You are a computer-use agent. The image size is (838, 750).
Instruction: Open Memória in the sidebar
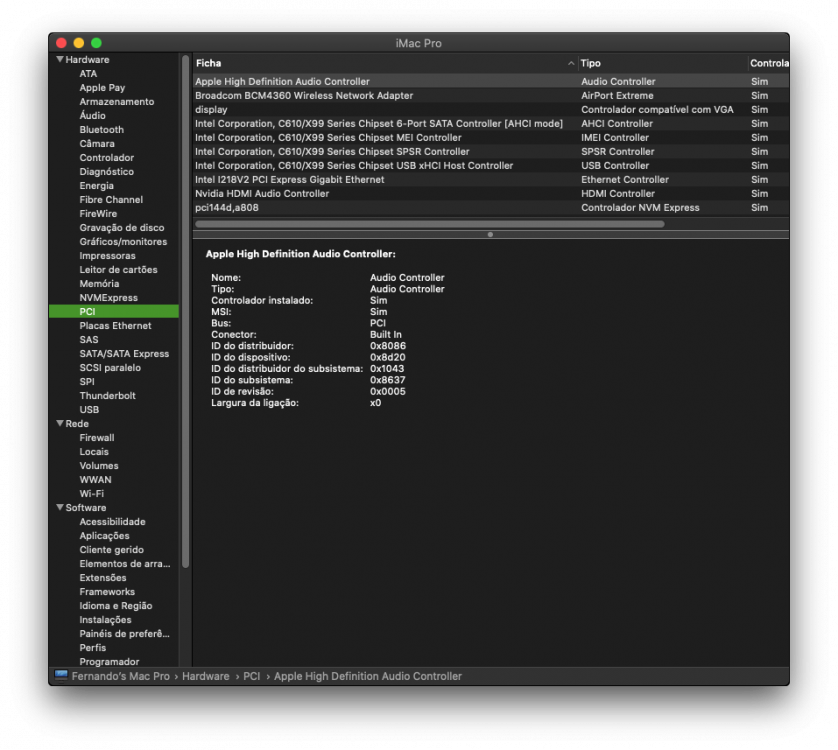pos(99,283)
